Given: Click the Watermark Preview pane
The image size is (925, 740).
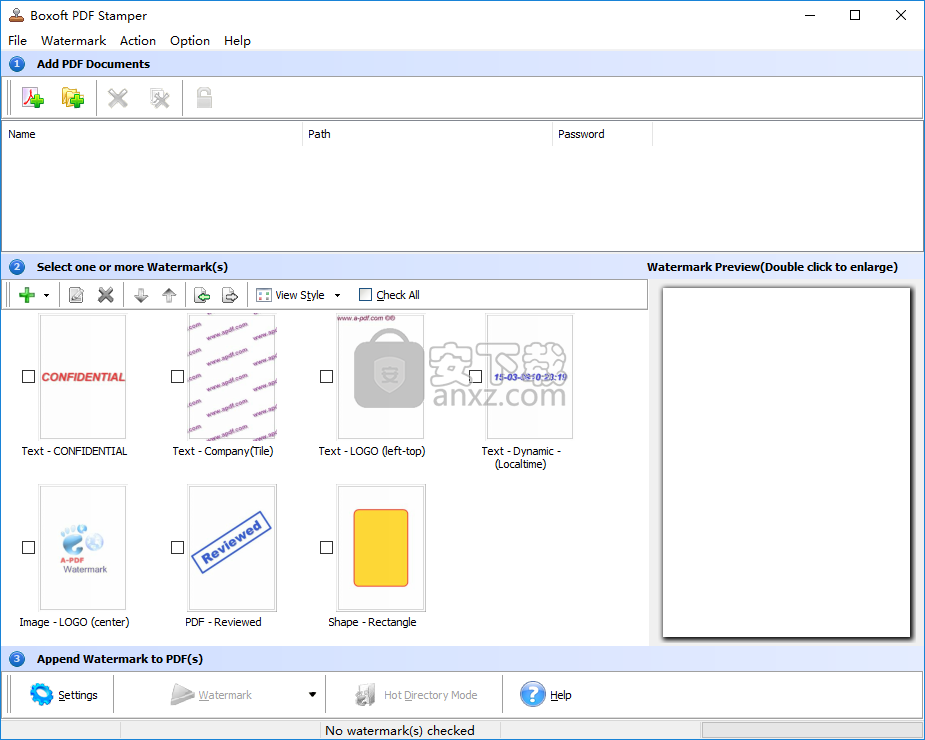Looking at the screenshot, I should [786, 462].
